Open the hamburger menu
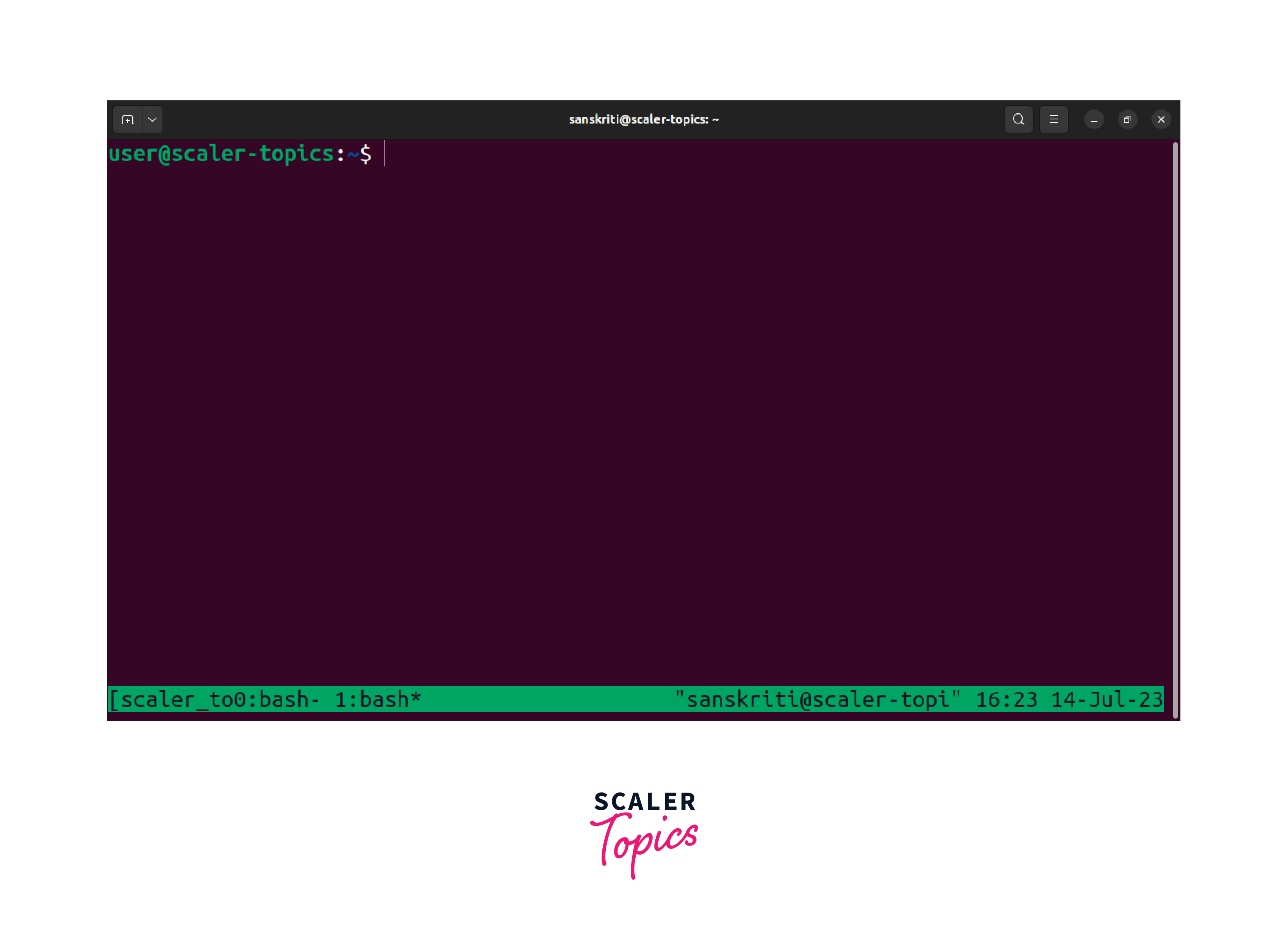Screen dimensions: 1288x952 click(1054, 119)
